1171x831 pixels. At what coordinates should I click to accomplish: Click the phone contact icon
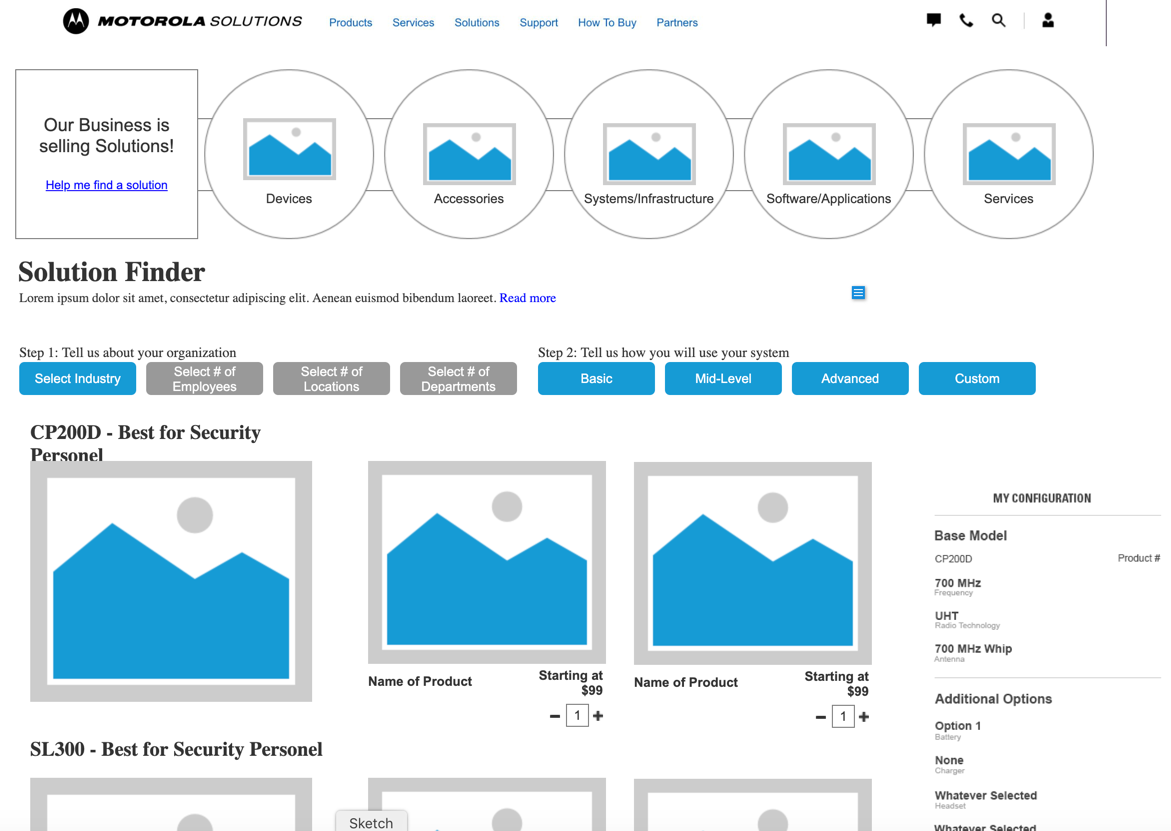(965, 20)
